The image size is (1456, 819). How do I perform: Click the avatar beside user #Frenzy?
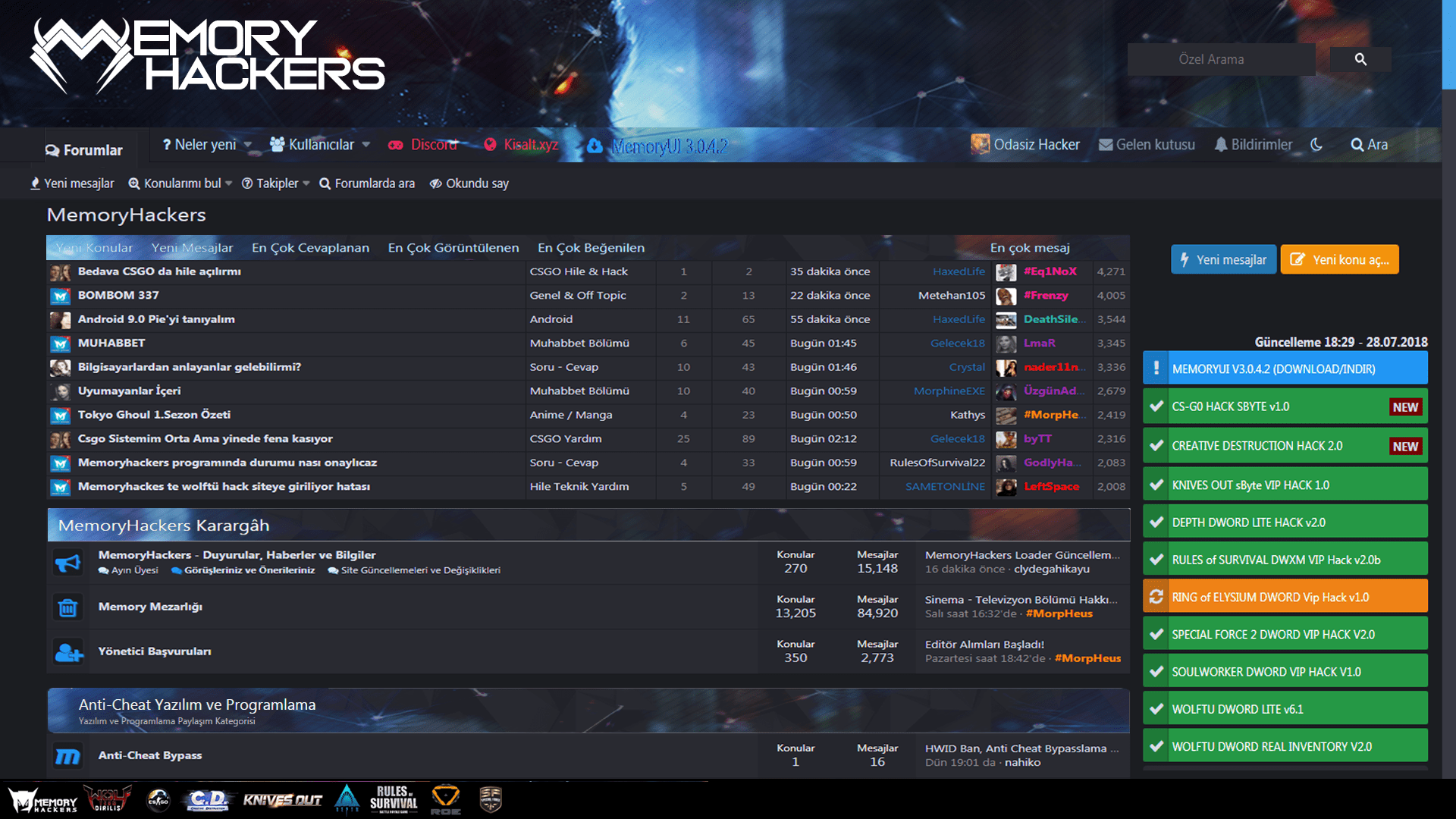click(1006, 296)
